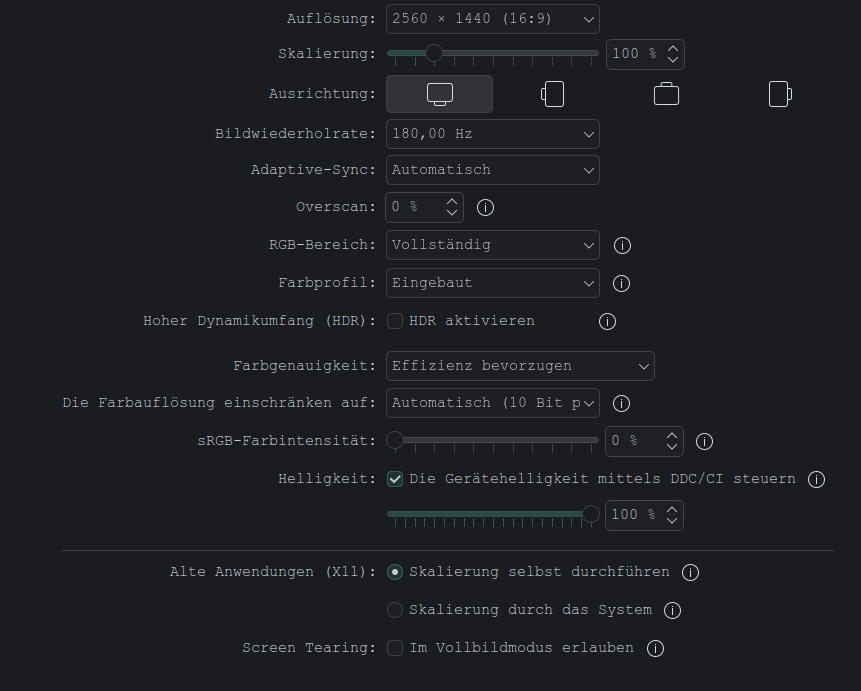Show info about the Overscan setting
861x691 pixels.
[x=485, y=208]
